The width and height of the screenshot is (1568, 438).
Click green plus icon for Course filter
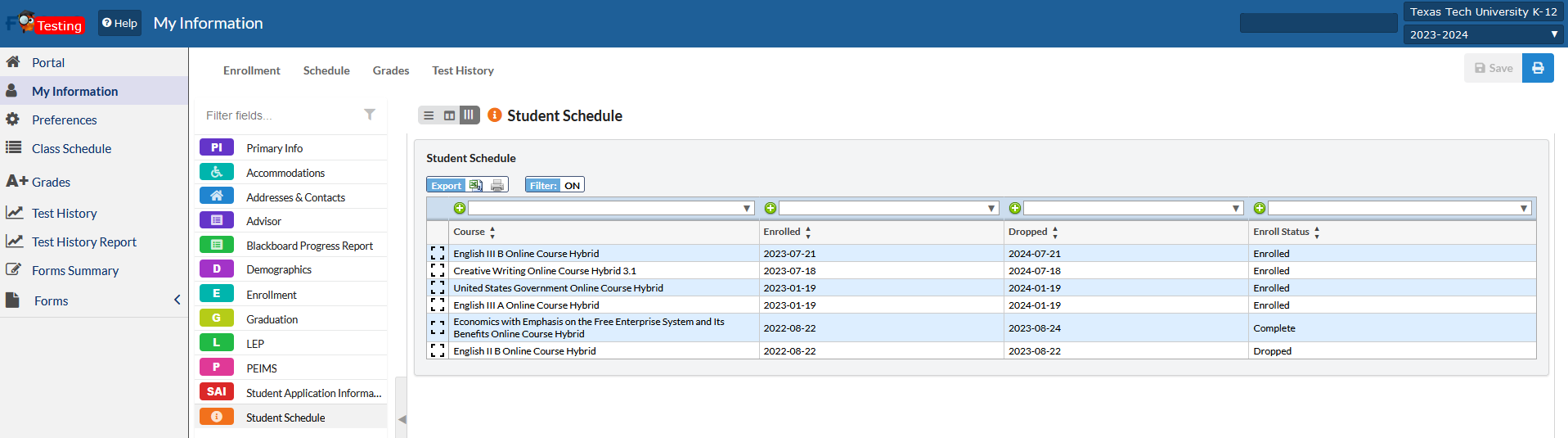click(460, 208)
